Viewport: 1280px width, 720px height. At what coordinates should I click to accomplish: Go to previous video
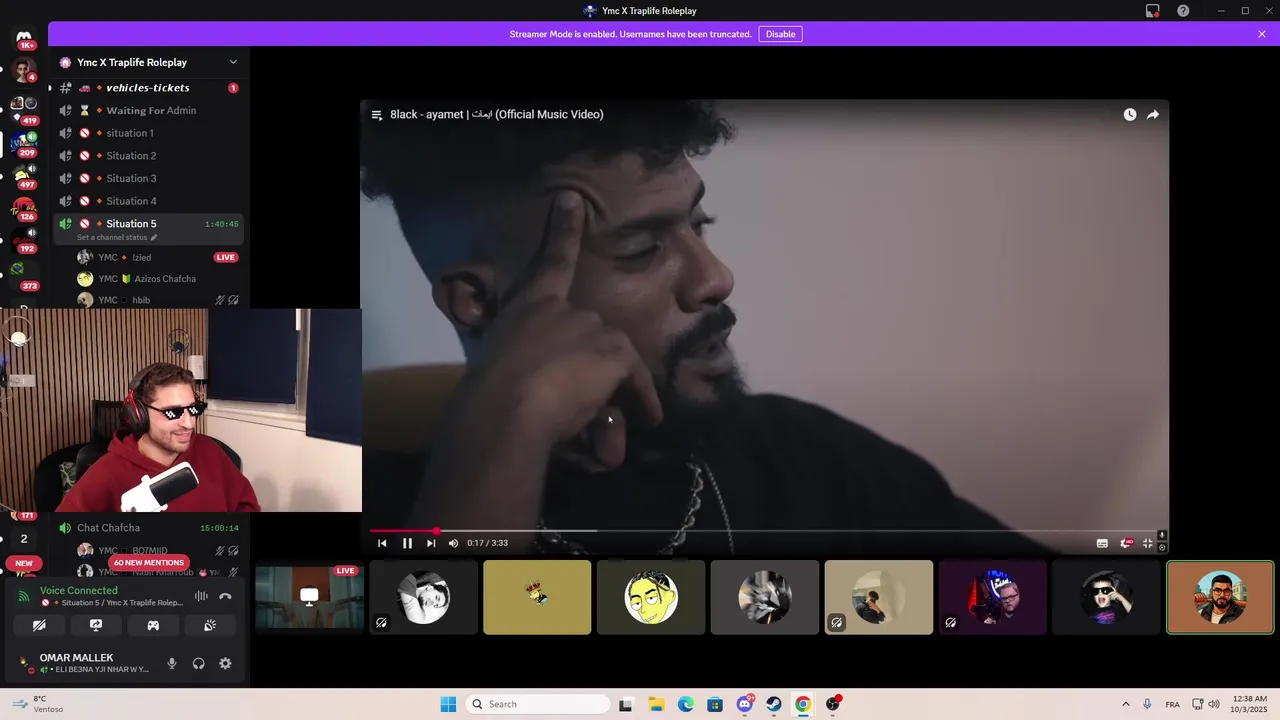382,543
